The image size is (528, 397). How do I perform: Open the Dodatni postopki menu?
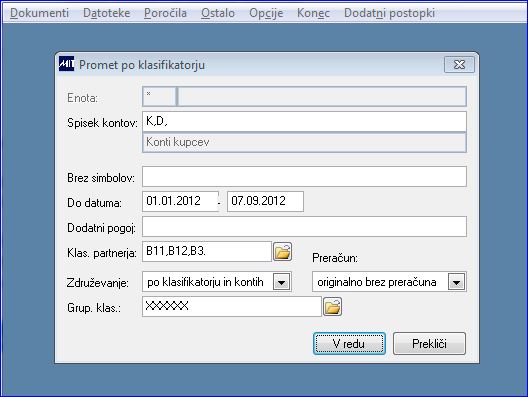(x=390, y=13)
